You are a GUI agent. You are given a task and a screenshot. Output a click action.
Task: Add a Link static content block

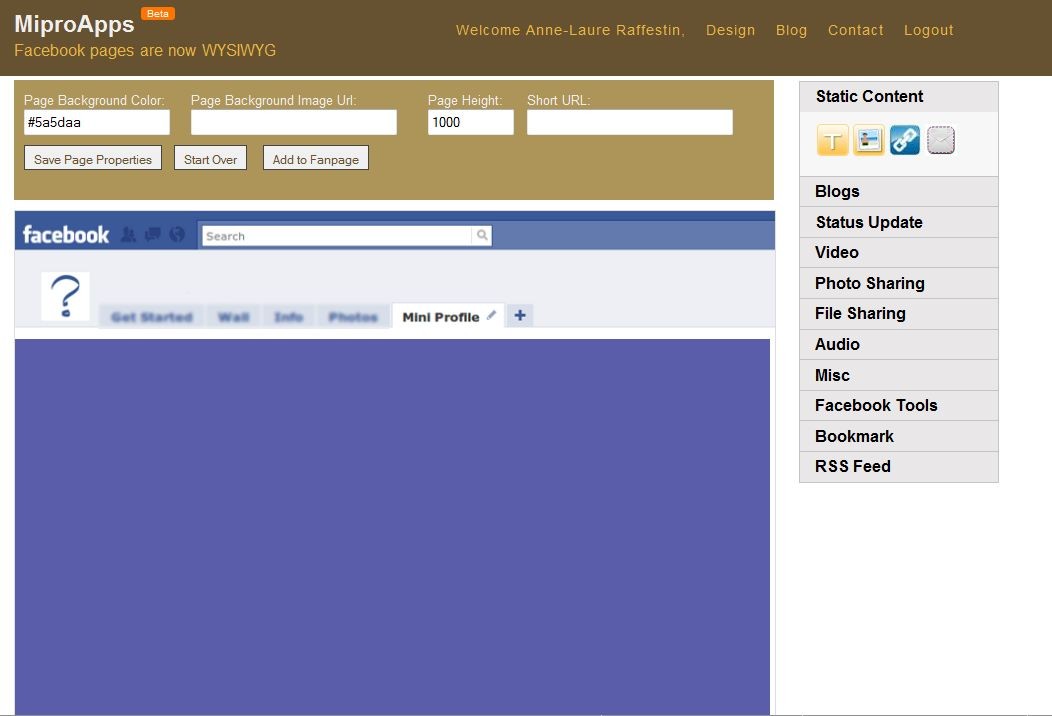coord(904,140)
